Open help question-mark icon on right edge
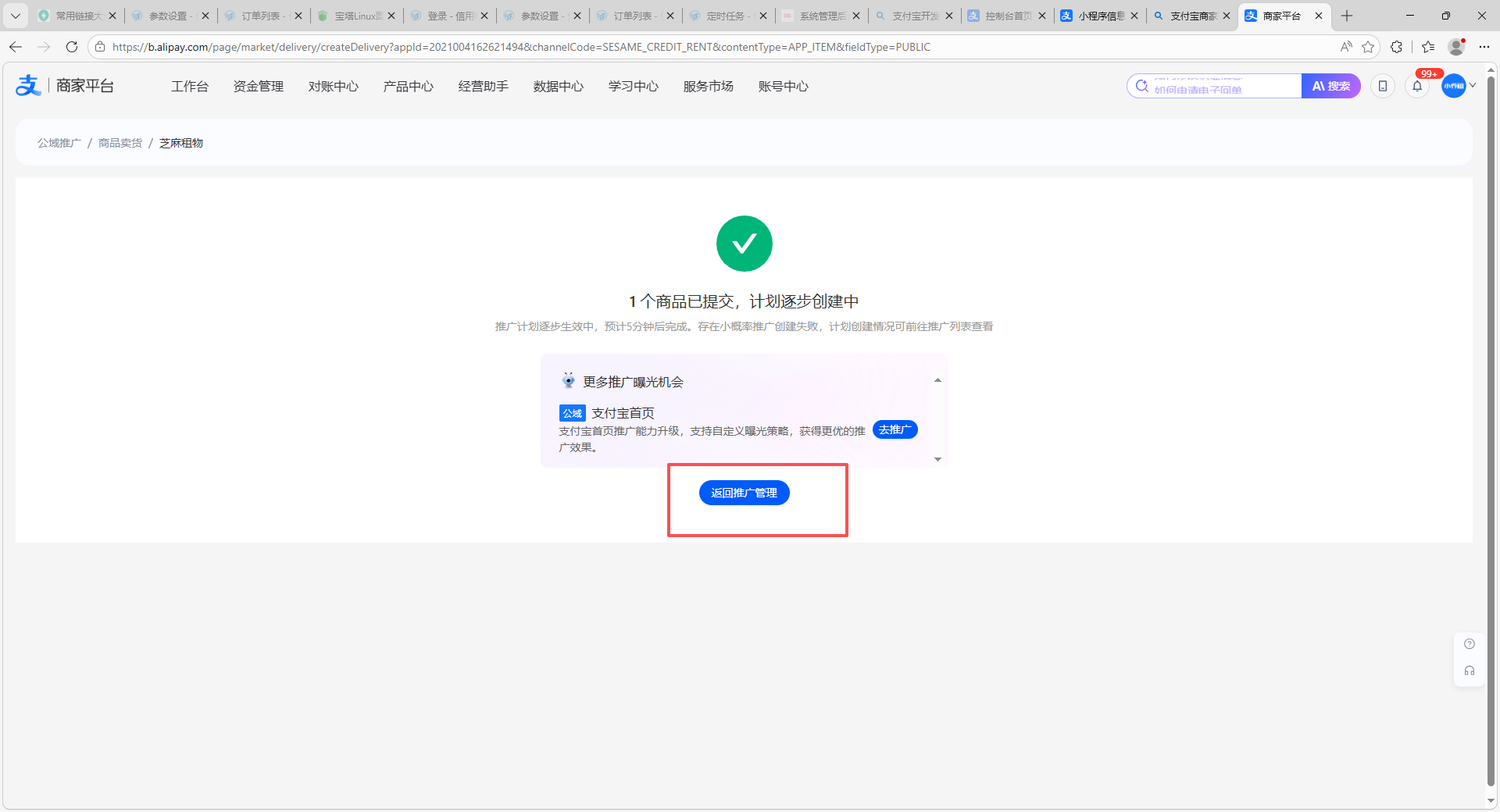1500x812 pixels. click(1469, 644)
